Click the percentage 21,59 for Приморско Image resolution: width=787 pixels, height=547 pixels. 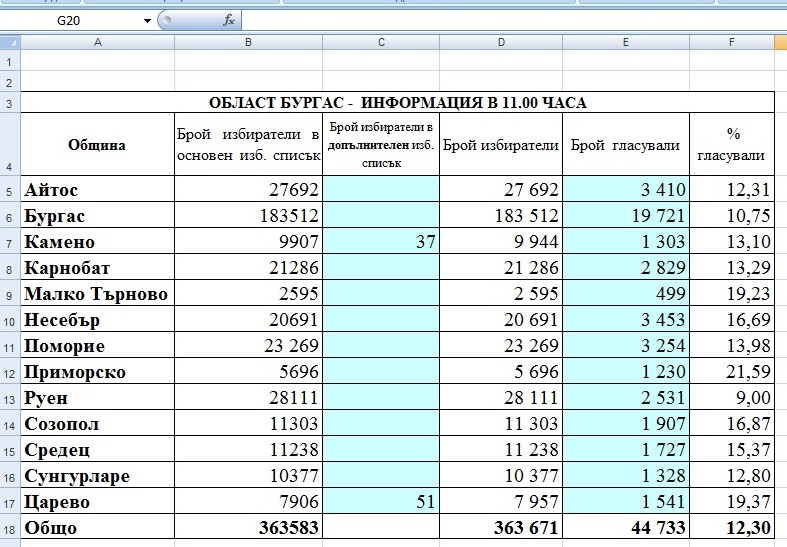[x=732, y=372]
